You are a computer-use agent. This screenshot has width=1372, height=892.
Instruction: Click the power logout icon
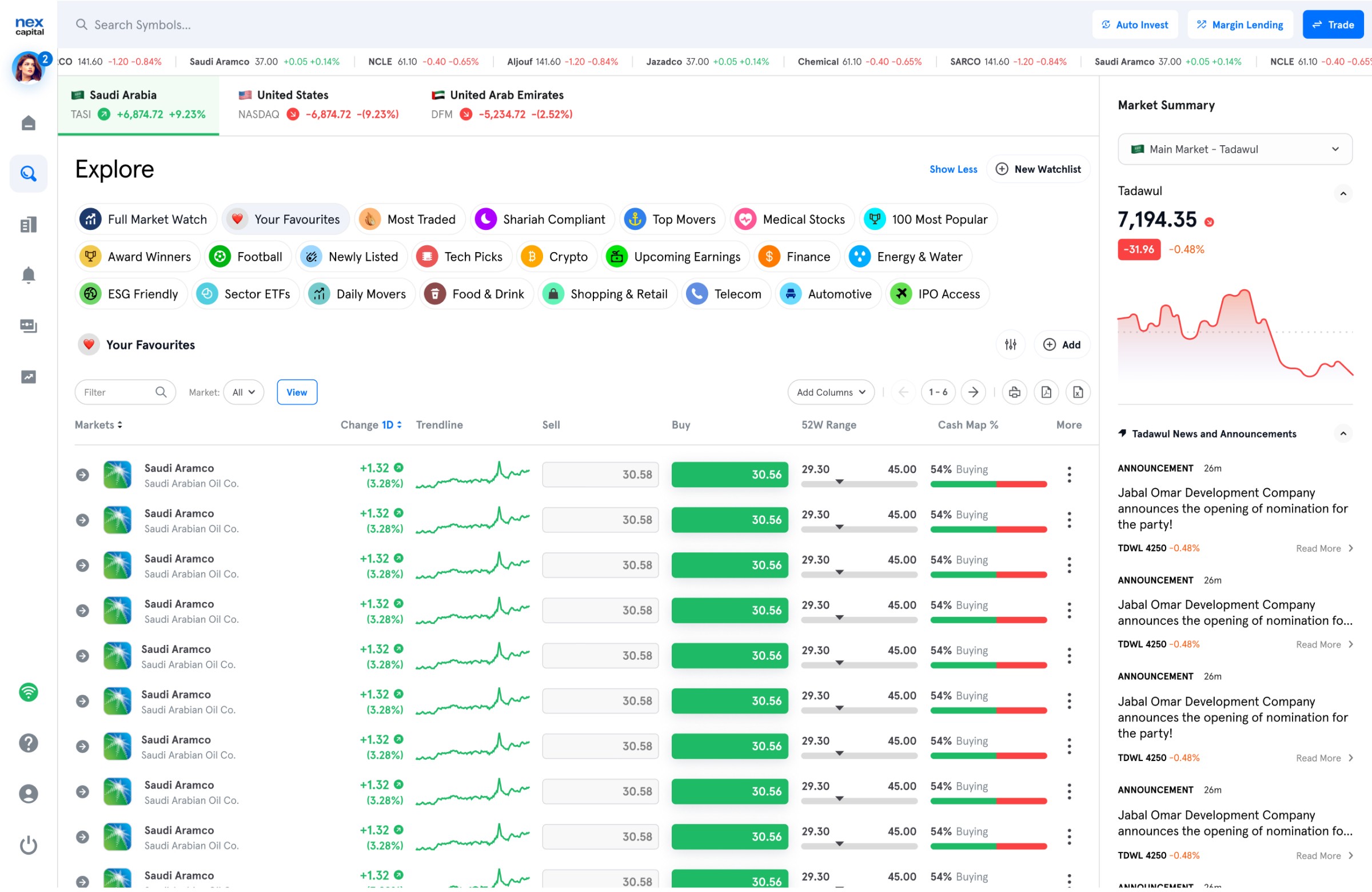[x=28, y=845]
